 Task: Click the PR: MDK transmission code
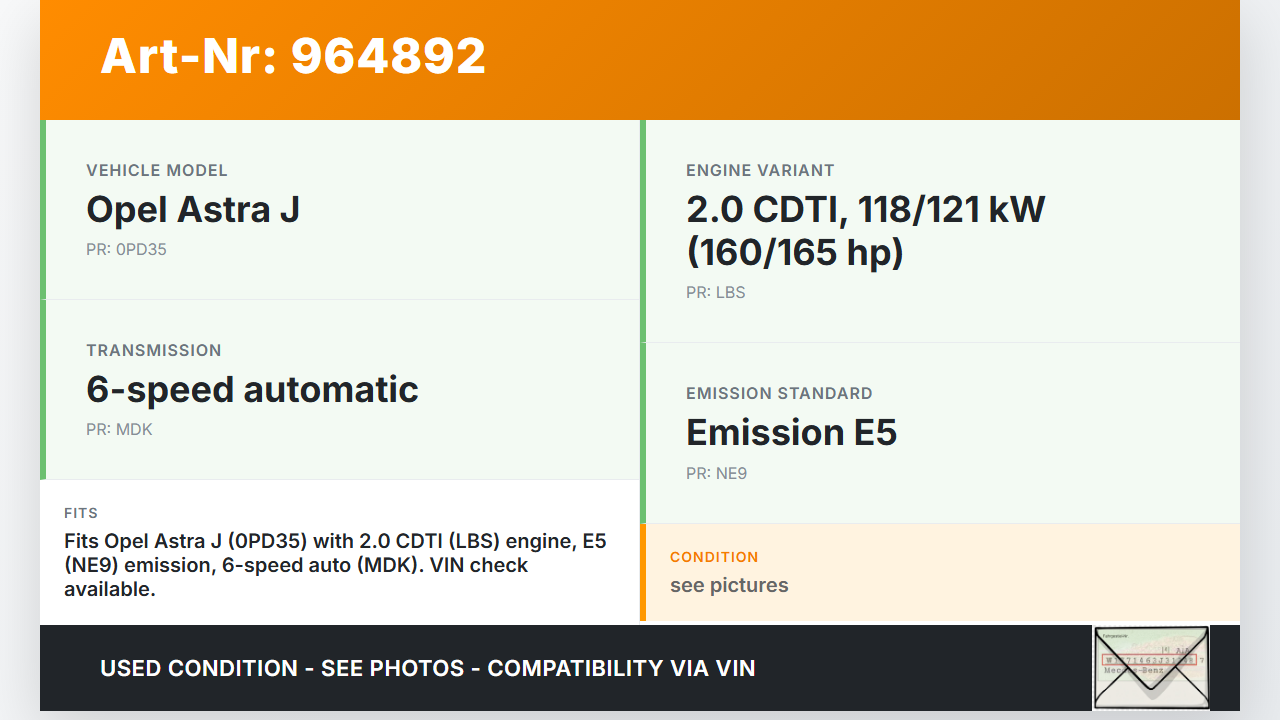119,430
